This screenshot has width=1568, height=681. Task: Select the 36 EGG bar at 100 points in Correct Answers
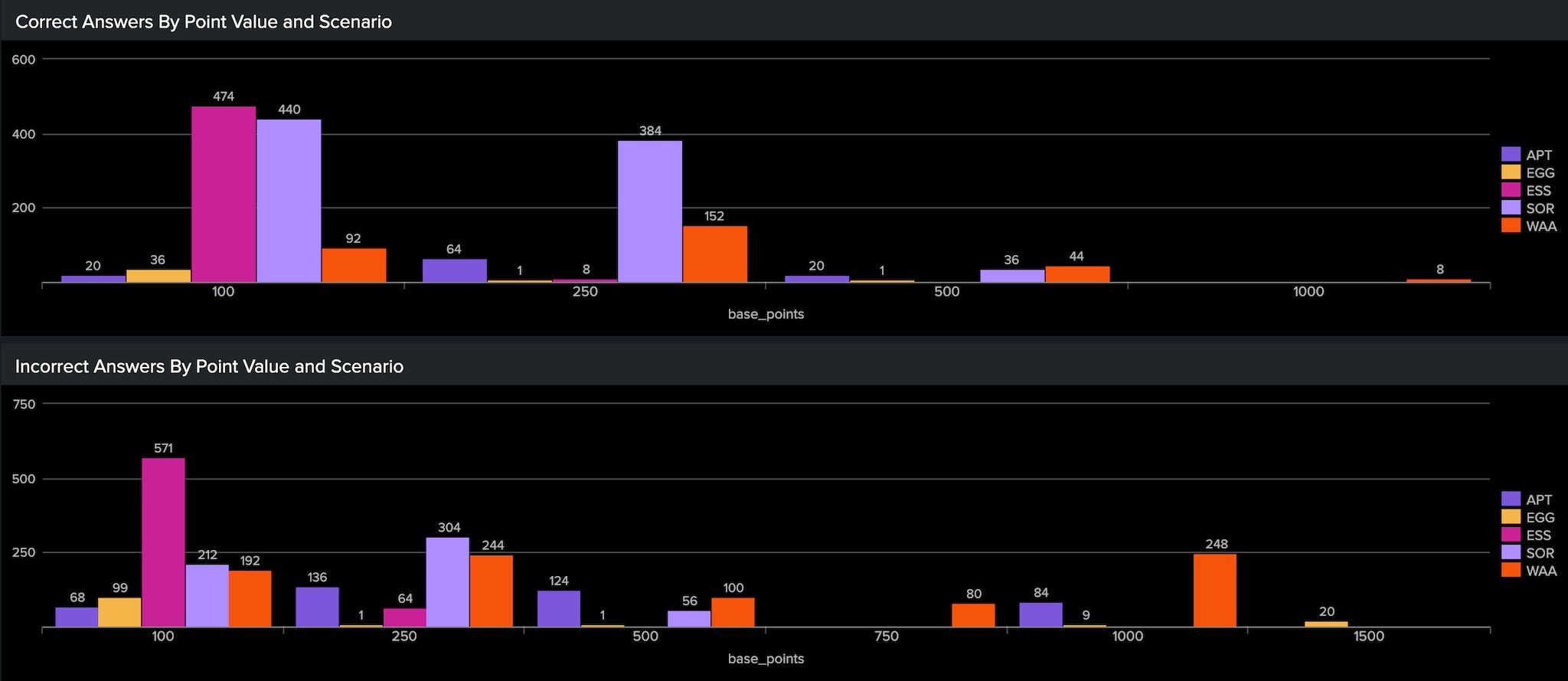click(158, 276)
